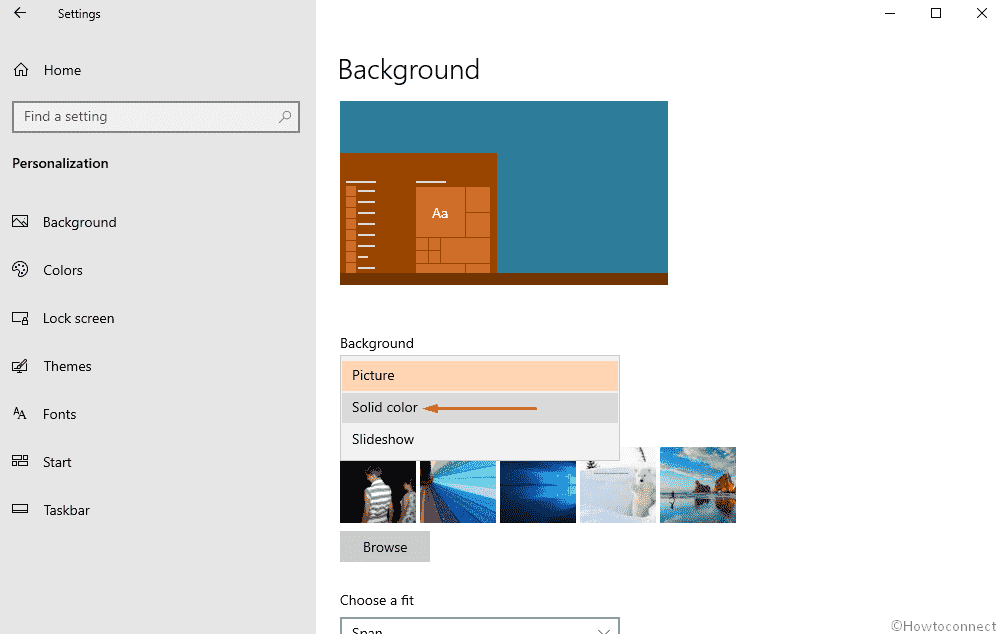This screenshot has width=1000, height=634.
Task: Expand the Choose a fit dropdown
Action: [x=480, y=626]
